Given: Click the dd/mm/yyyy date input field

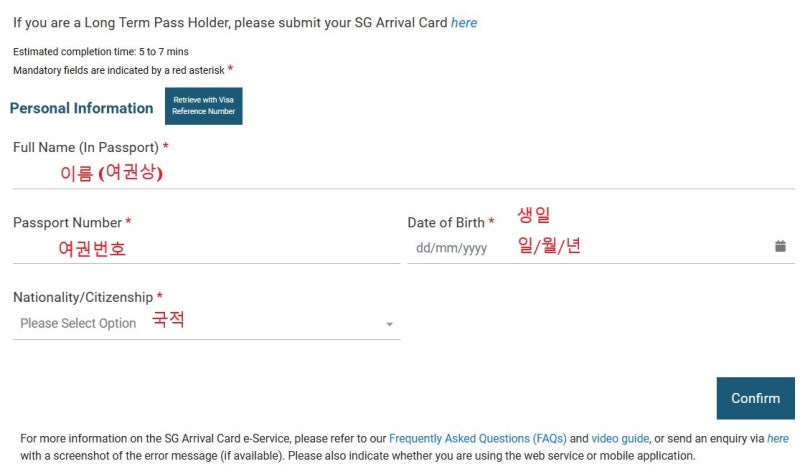Looking at the screenshot, I should tap(601, 248).
